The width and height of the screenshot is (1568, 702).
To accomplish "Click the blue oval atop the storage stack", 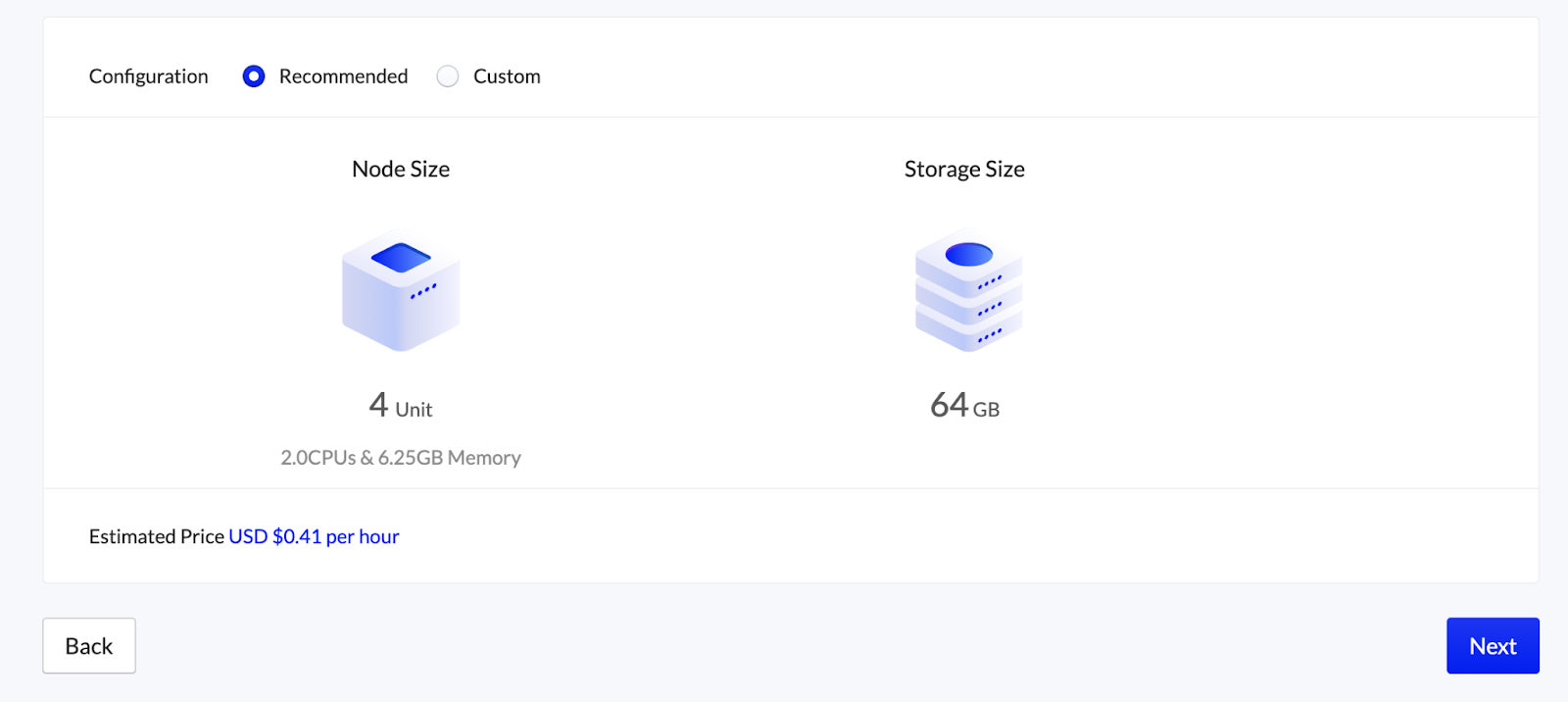I will click(x=968, y=255).
